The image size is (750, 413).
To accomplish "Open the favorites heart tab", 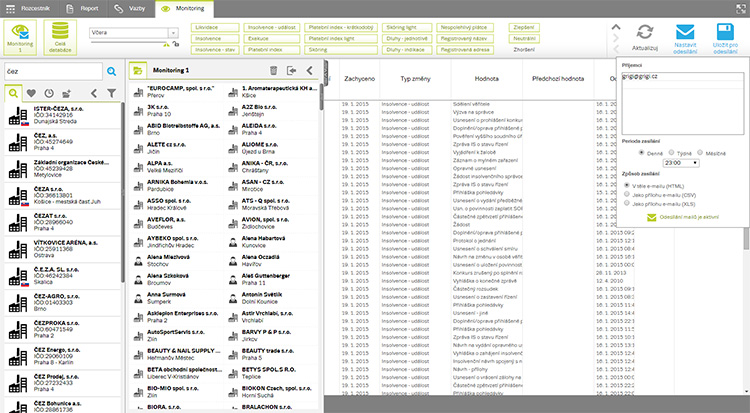I will coord(31,93).
